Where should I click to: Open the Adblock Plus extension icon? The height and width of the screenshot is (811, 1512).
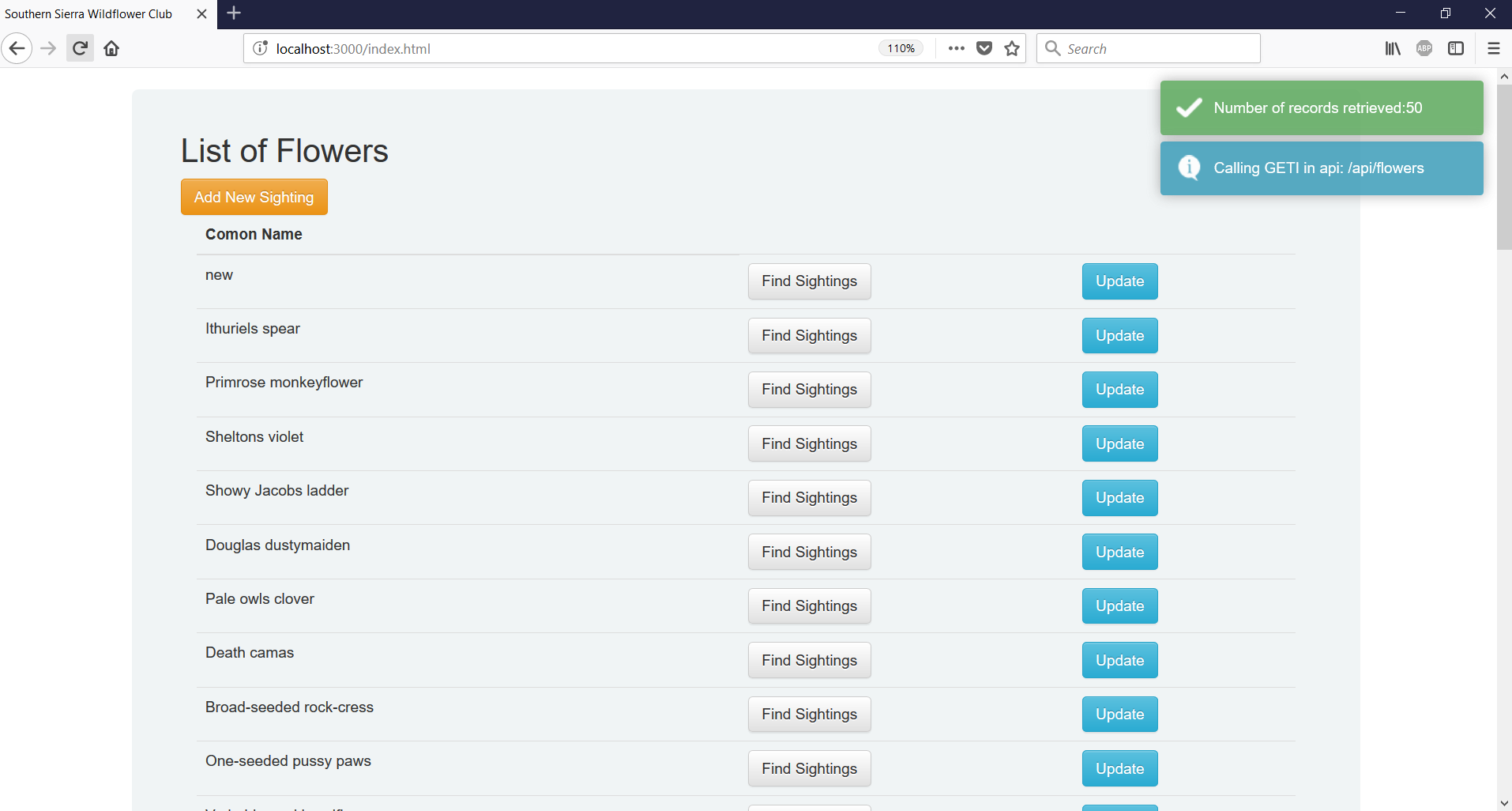(x=1424, y=48)
